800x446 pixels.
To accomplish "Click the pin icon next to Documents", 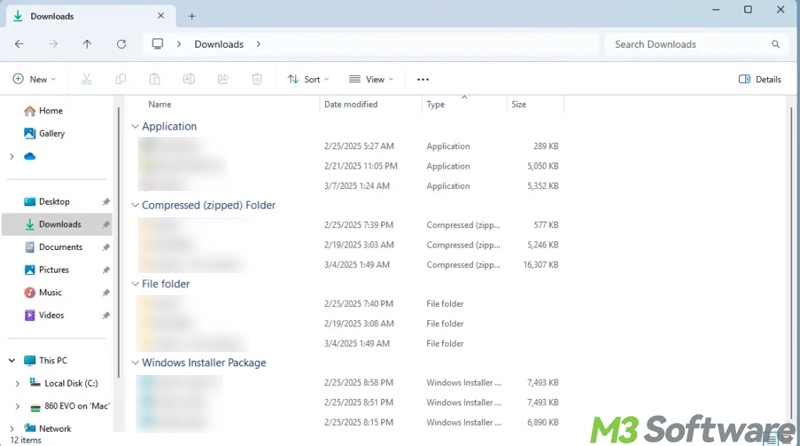I will click(x=106, y=247).
